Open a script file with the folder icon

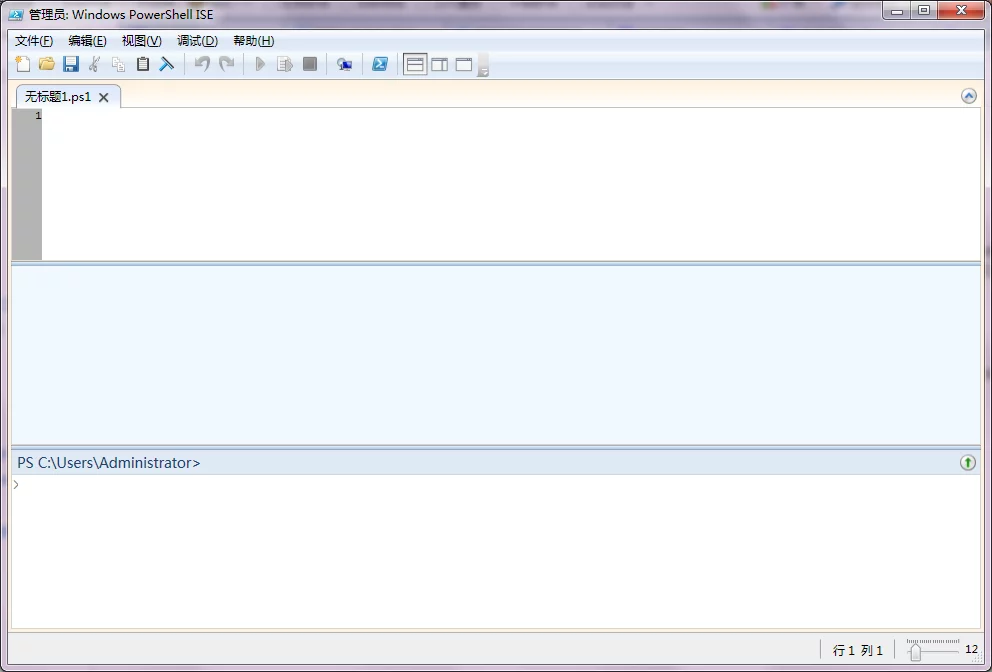[47, 64]
